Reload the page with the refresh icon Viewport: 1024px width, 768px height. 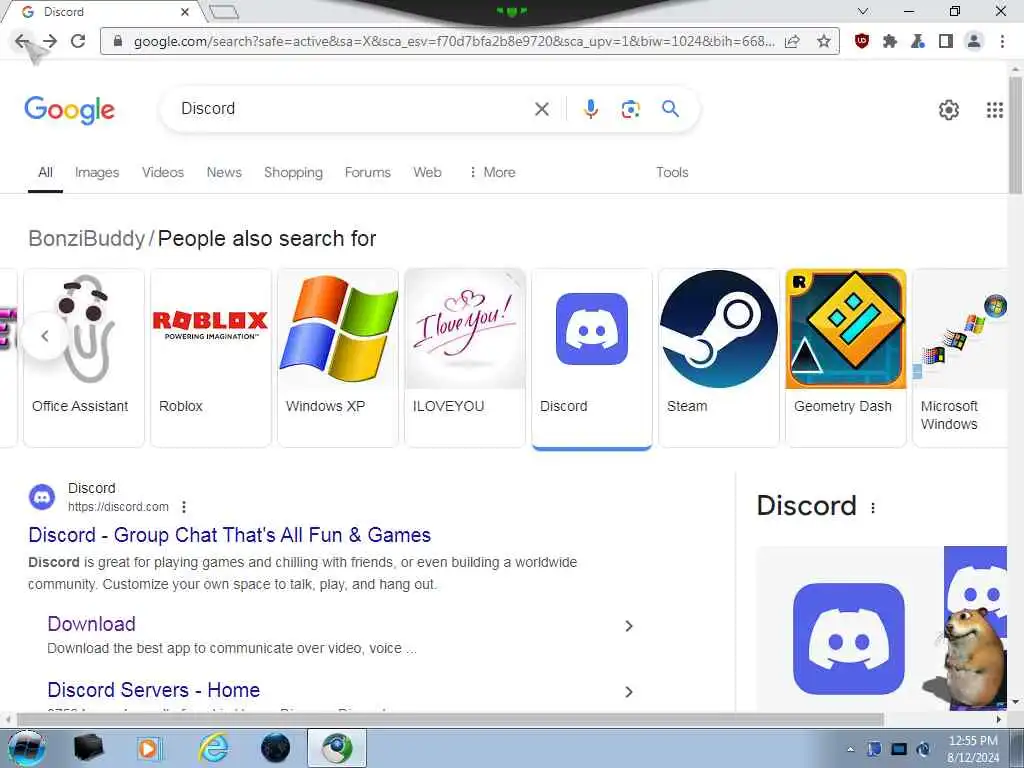click(78, 41)
